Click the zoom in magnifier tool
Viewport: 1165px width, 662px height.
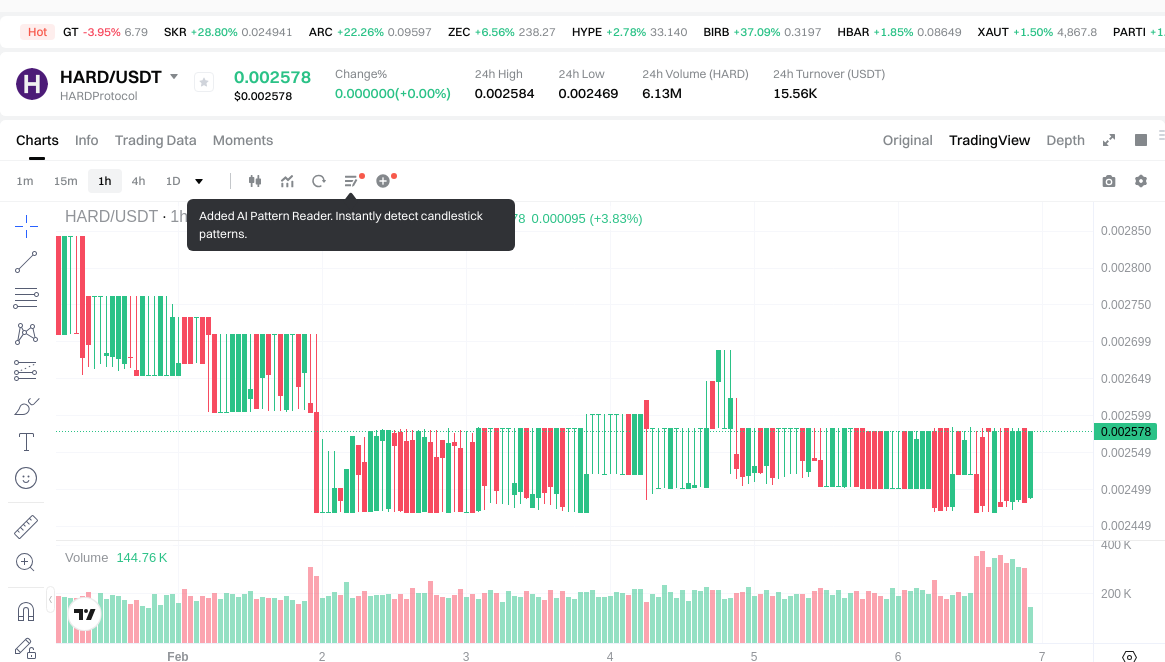pyautogui.click(x=26, y=562)
